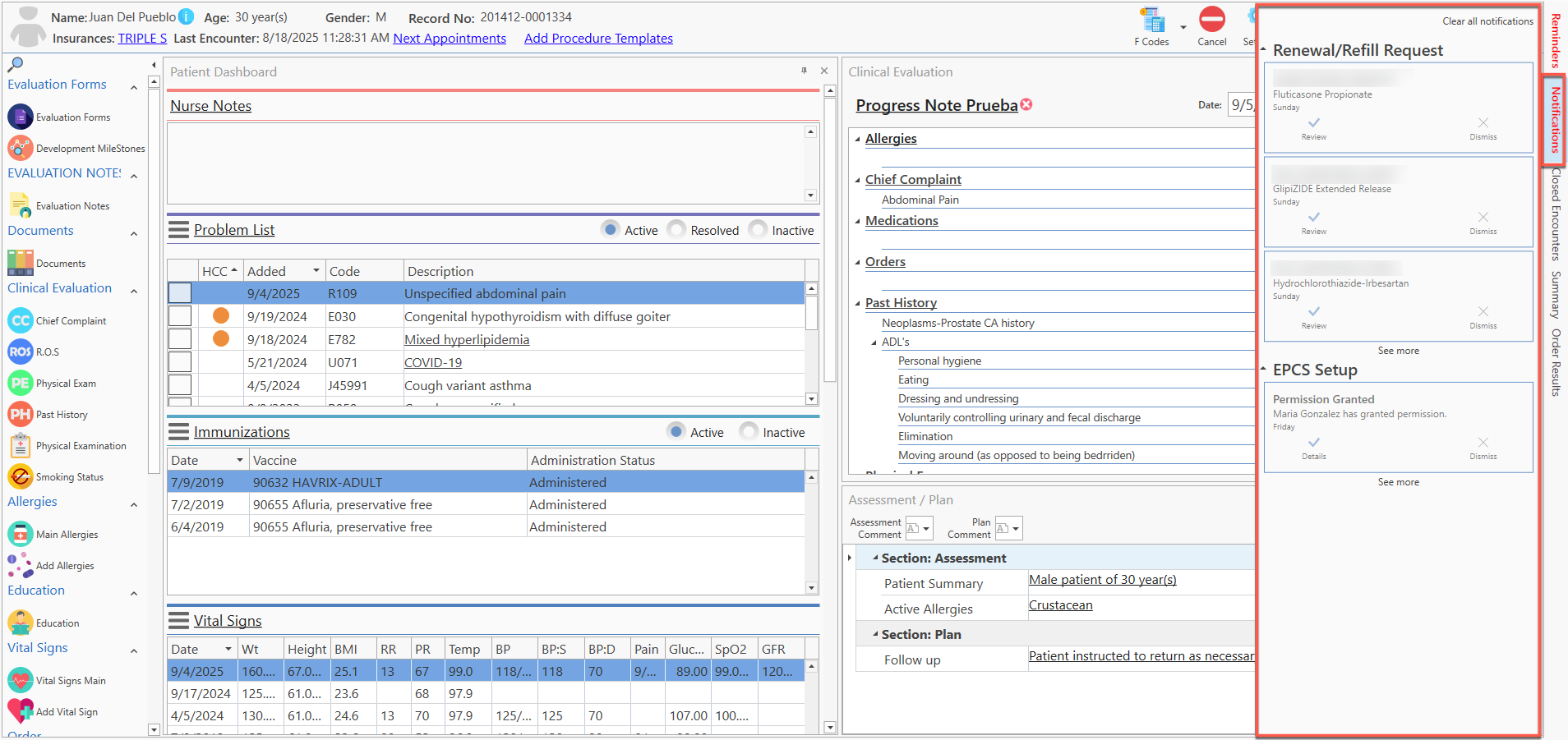This screenshot has width=1568, height=740.
Task: Collapse the Evaluation Forms sidebar group
Action: pos(134,86)
